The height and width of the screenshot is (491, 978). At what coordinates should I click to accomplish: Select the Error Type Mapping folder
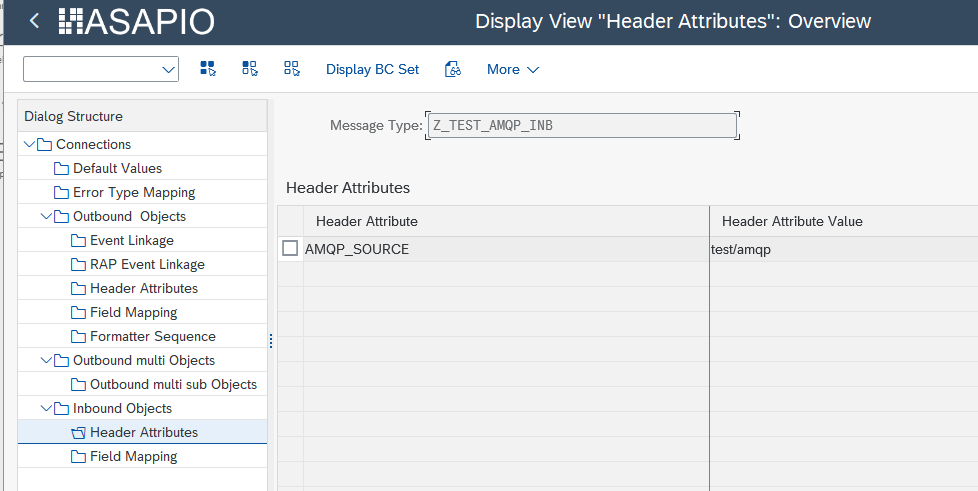point(134,192)
